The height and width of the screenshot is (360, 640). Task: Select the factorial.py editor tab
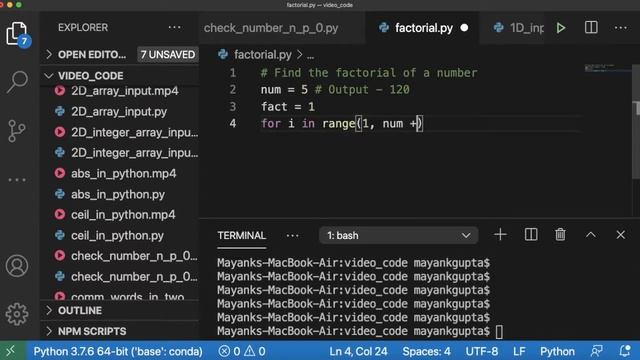422,28
